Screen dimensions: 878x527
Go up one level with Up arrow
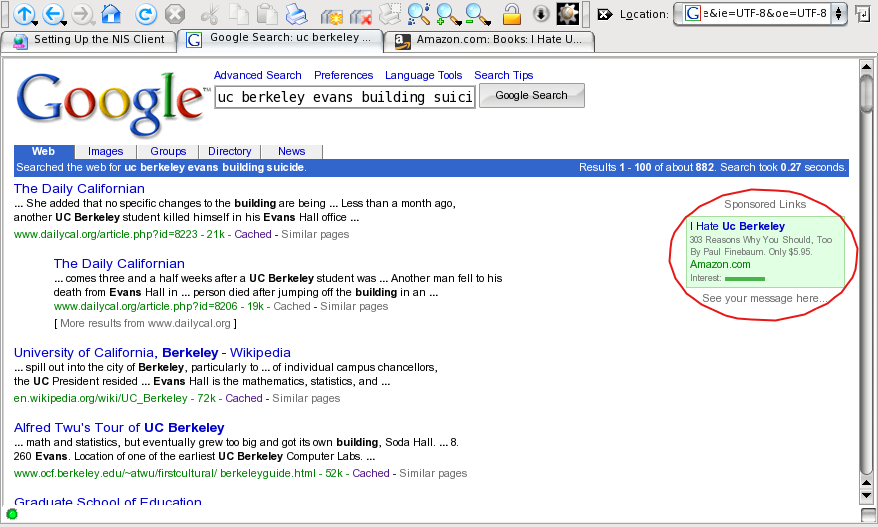23,13
